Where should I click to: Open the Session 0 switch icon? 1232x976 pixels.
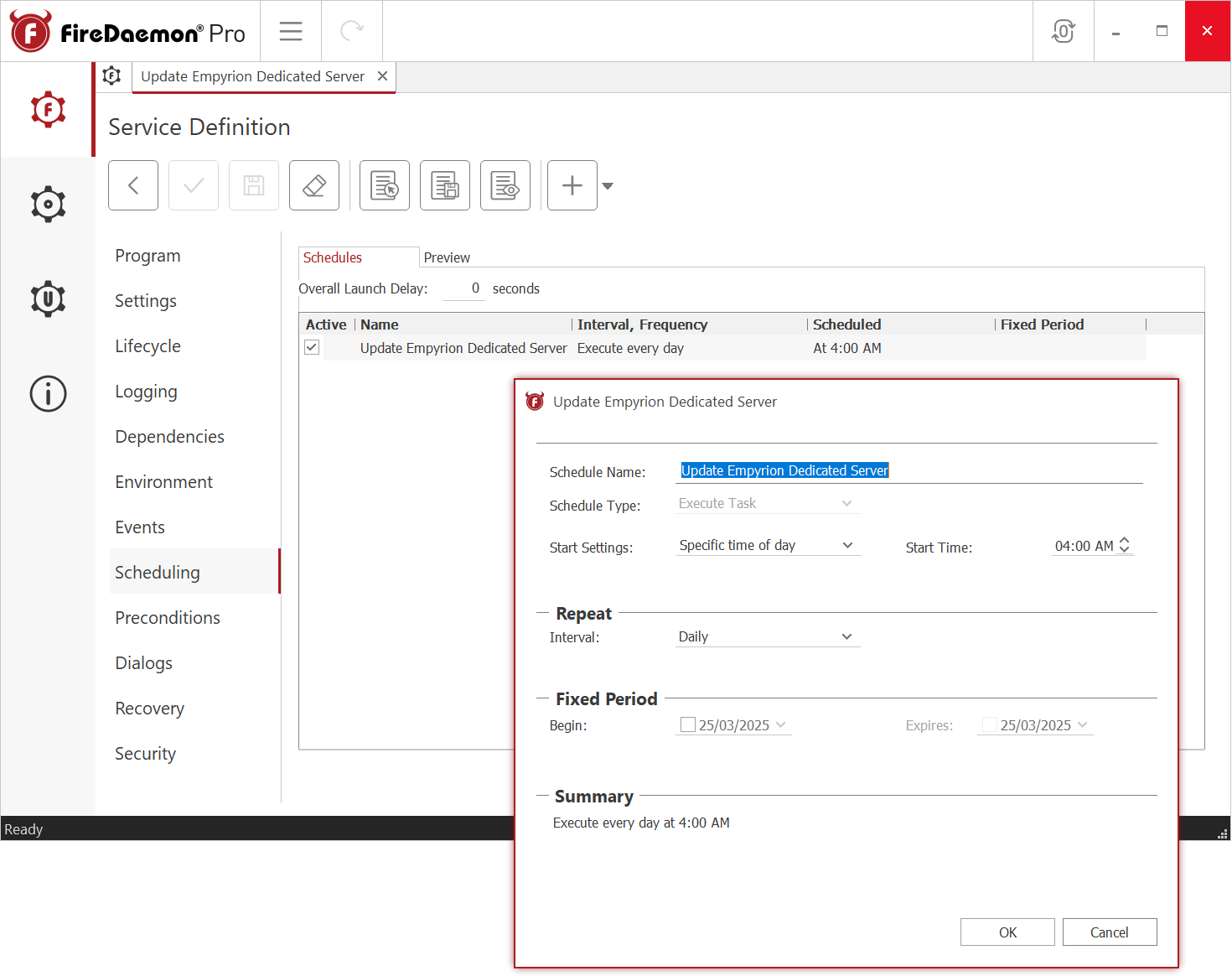[x=1064, y=31]
